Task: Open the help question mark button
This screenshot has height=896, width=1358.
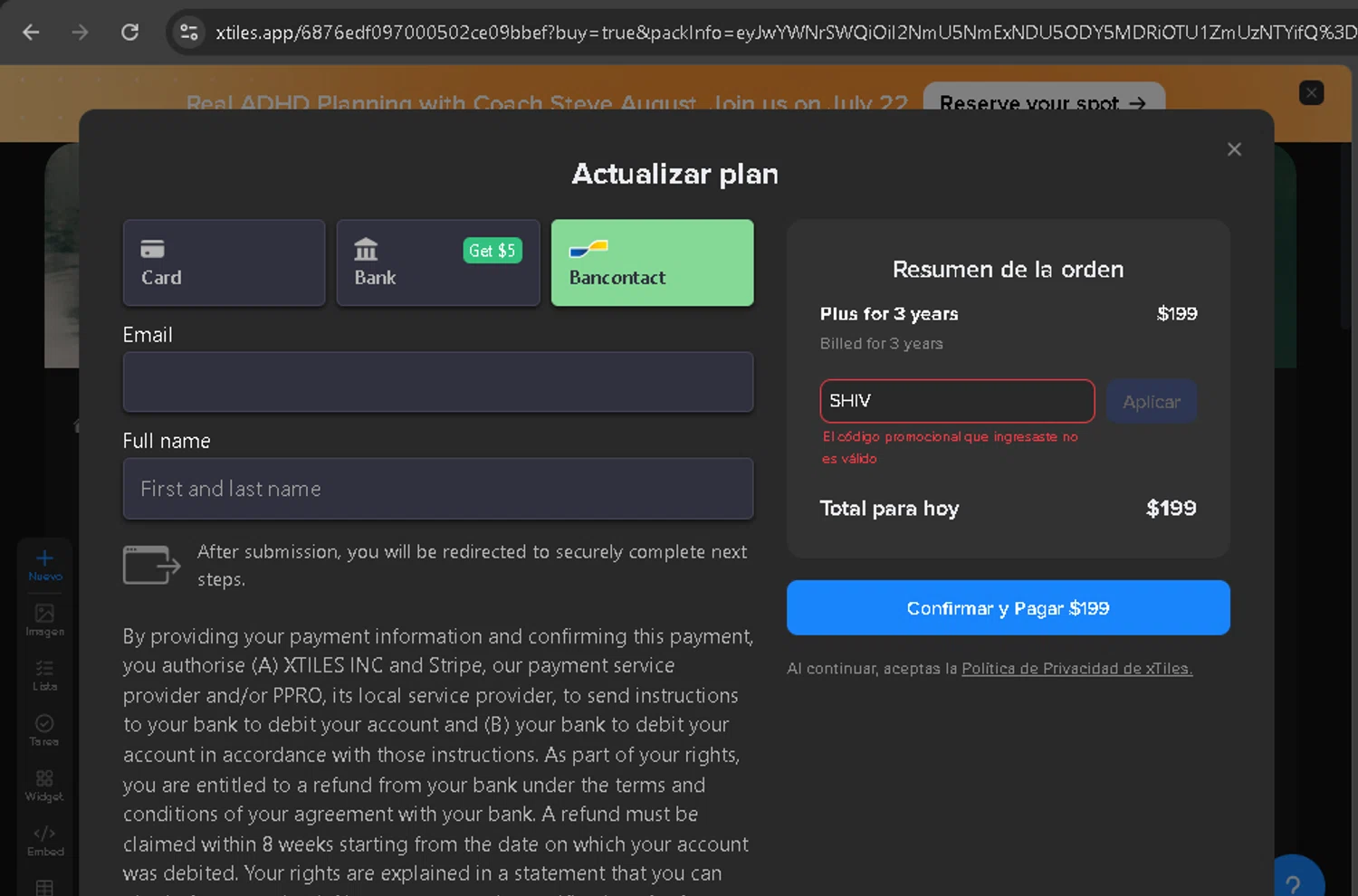Action: 1293,884
